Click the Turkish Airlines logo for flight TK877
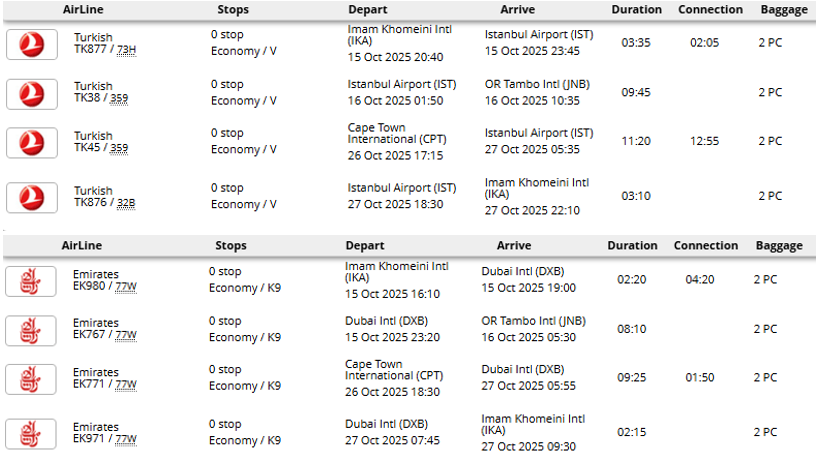818x456 pixels. point(32,44)
